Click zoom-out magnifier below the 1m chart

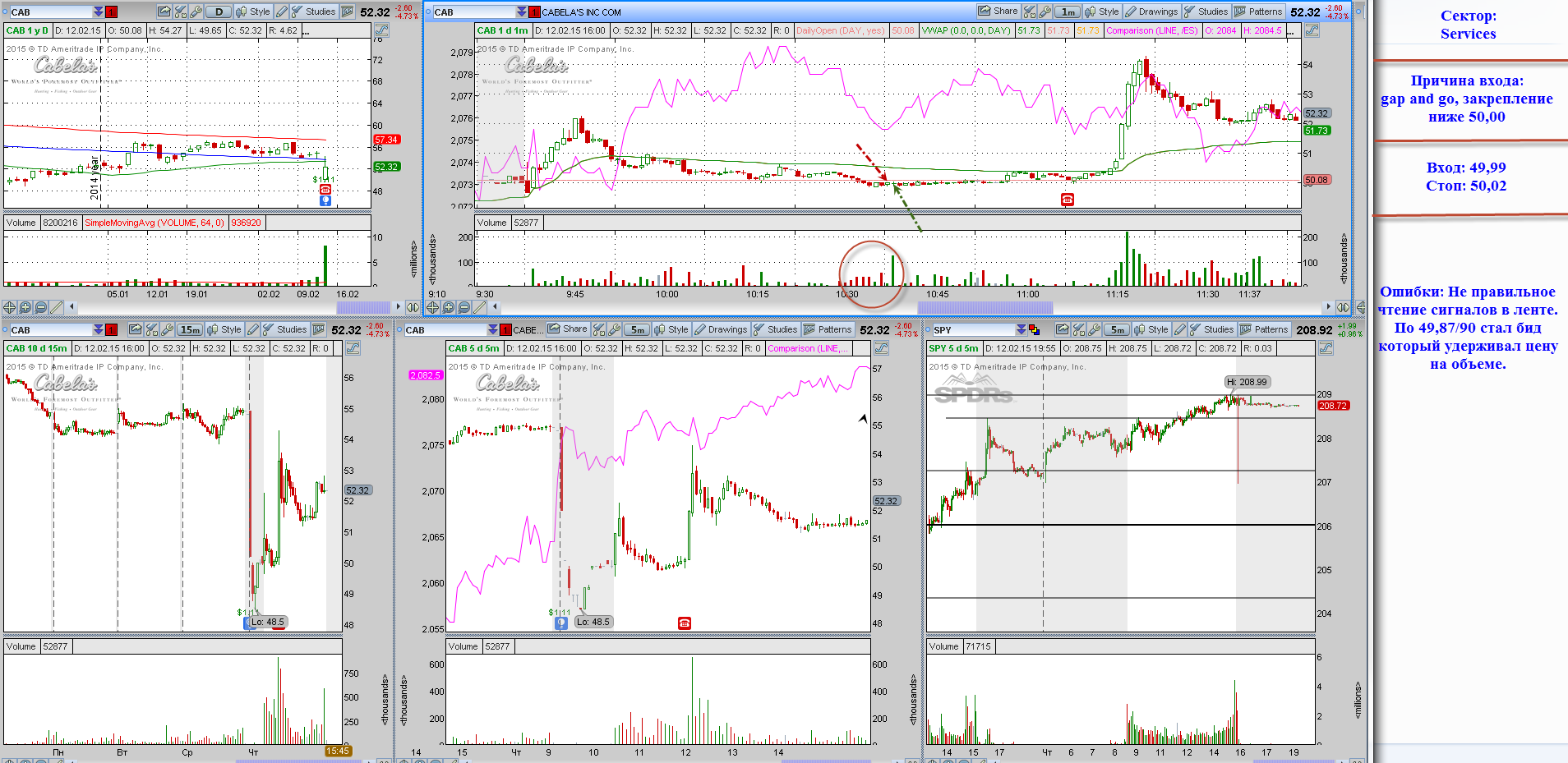coord(464,307)
